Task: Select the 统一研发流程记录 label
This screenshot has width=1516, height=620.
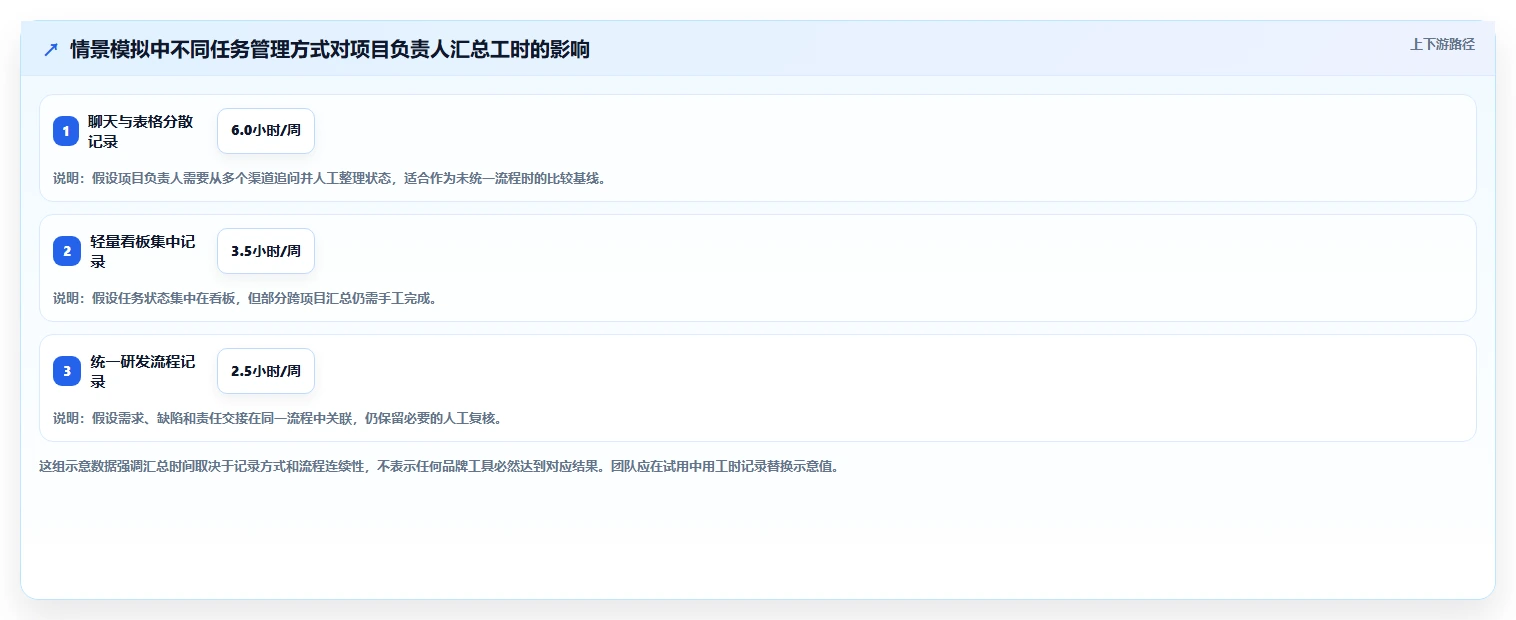Action: pyautogui.click(x=143, y=371)
